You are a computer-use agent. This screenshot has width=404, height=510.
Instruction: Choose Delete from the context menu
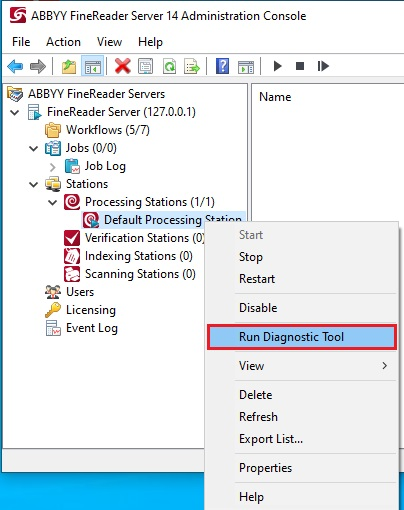pos(302,395)
